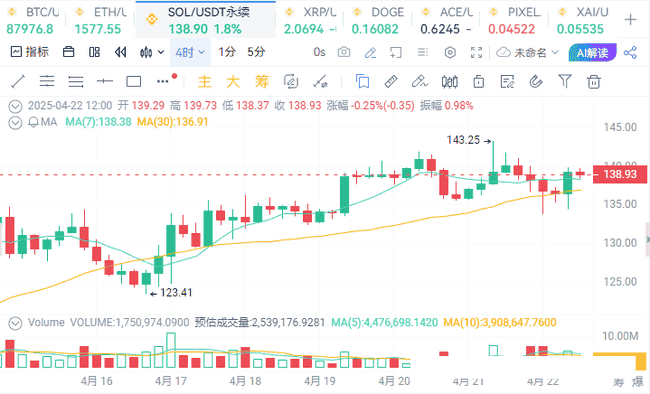Select the 5分 timeframe
This screenshot has height=394, width=650.
256,52
